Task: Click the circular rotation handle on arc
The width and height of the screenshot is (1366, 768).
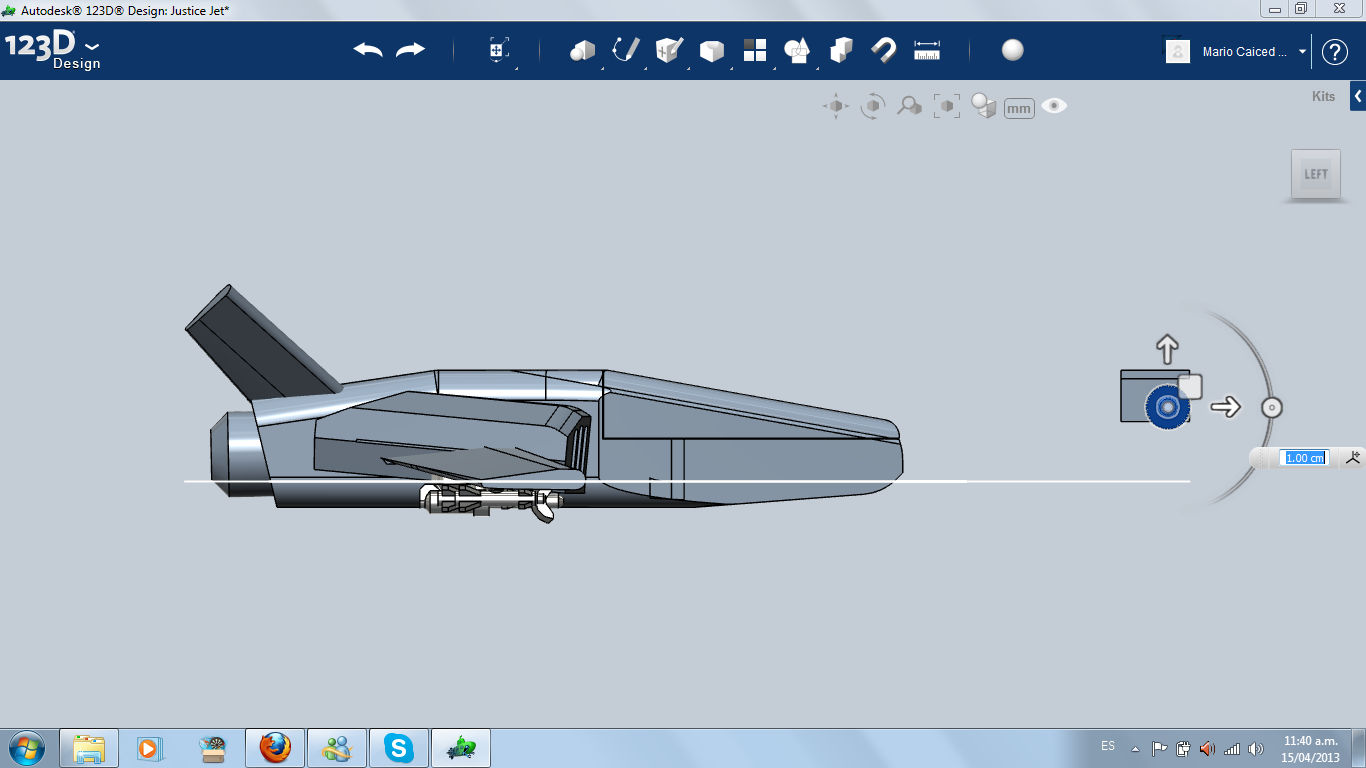Action: click(1271, 408)
